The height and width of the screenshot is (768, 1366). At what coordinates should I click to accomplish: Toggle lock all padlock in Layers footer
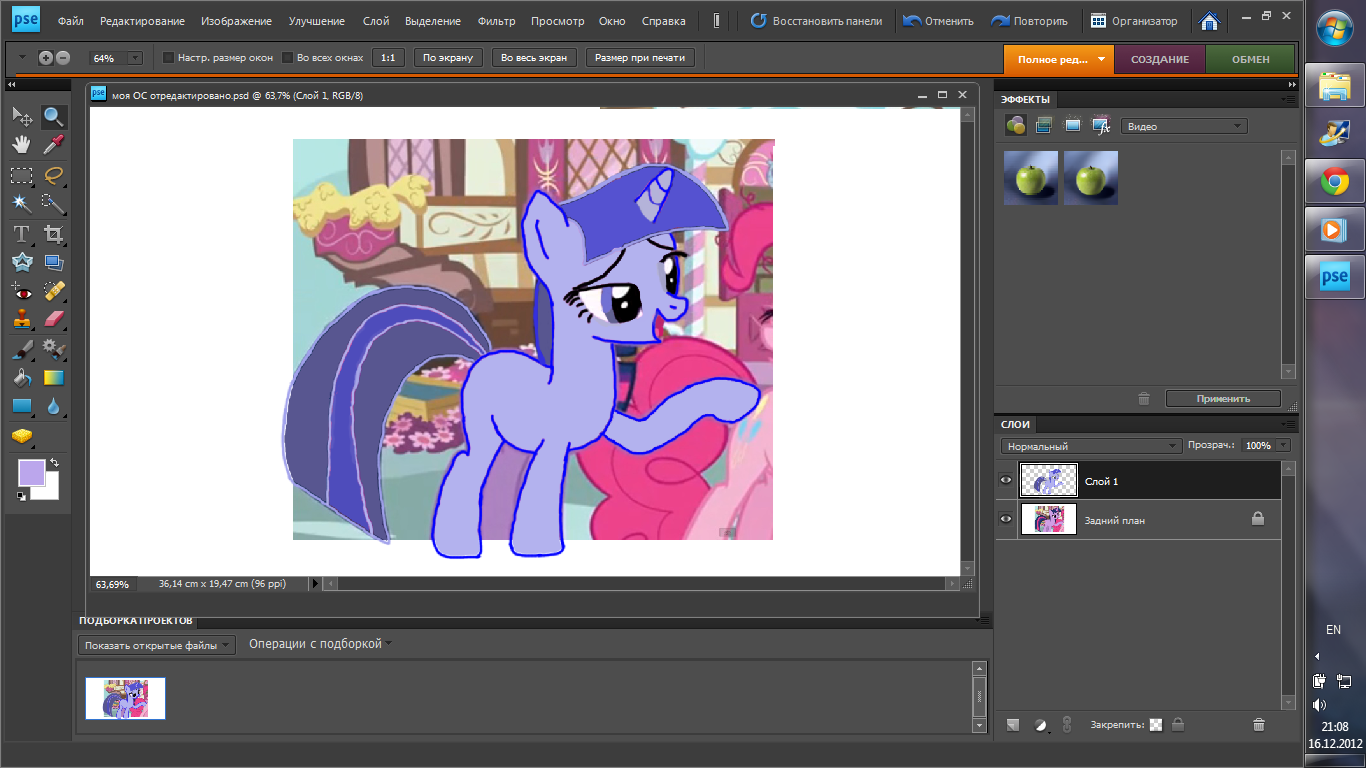pyautogui.click(x=1178, y=725)
